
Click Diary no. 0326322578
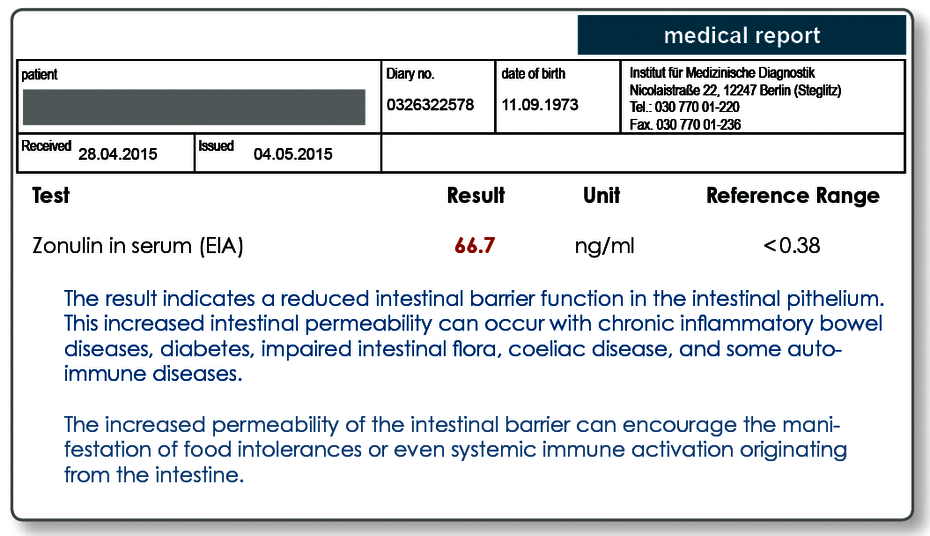pyautogui.click(x=430, y=105)
